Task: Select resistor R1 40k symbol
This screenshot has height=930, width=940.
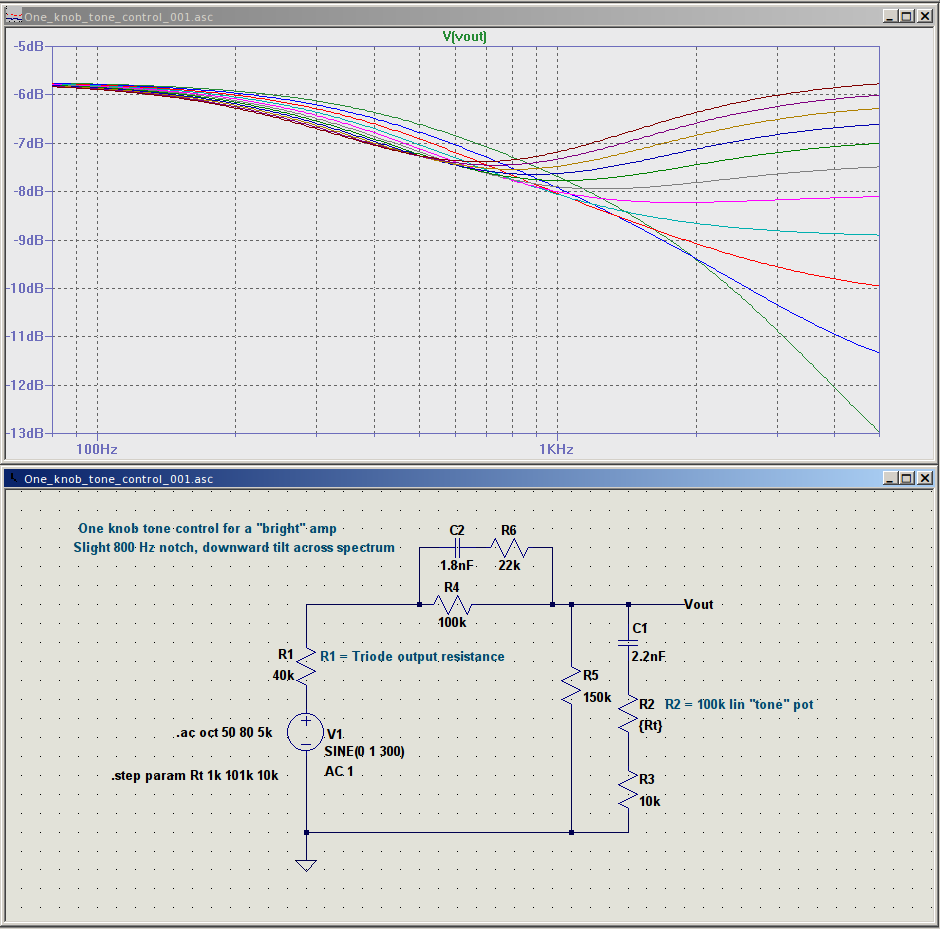Action: click(x=306, y=666)
